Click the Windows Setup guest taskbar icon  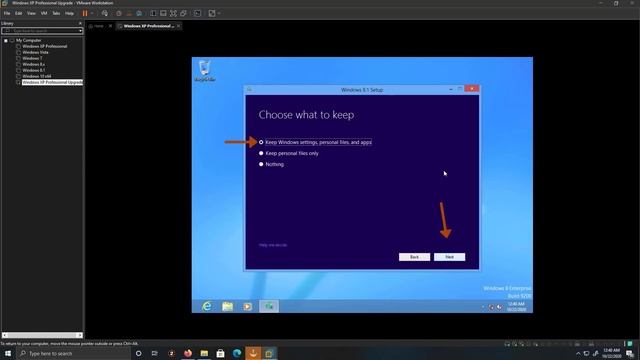269,306
